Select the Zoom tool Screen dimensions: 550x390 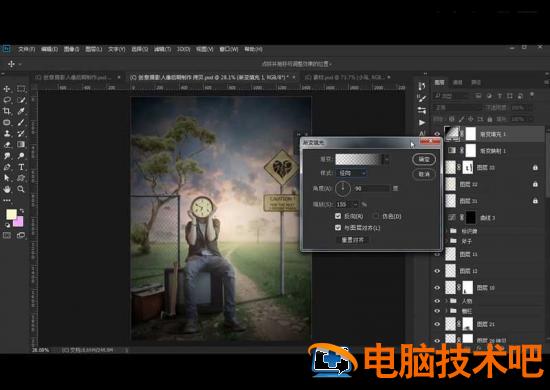pyautogui.click(x=21, y=189)
